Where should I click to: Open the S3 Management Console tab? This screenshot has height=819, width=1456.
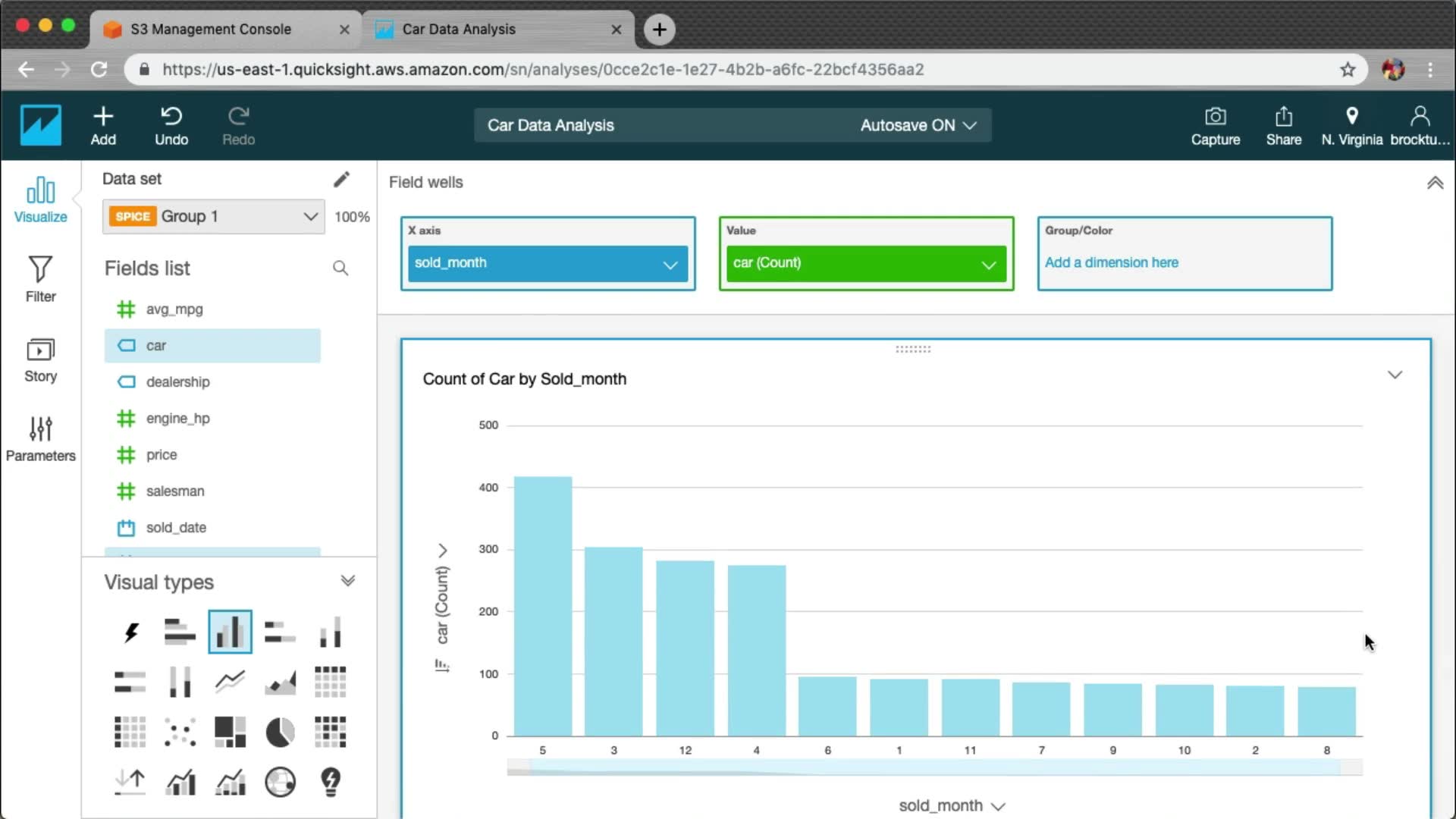[x=211, y=29]
